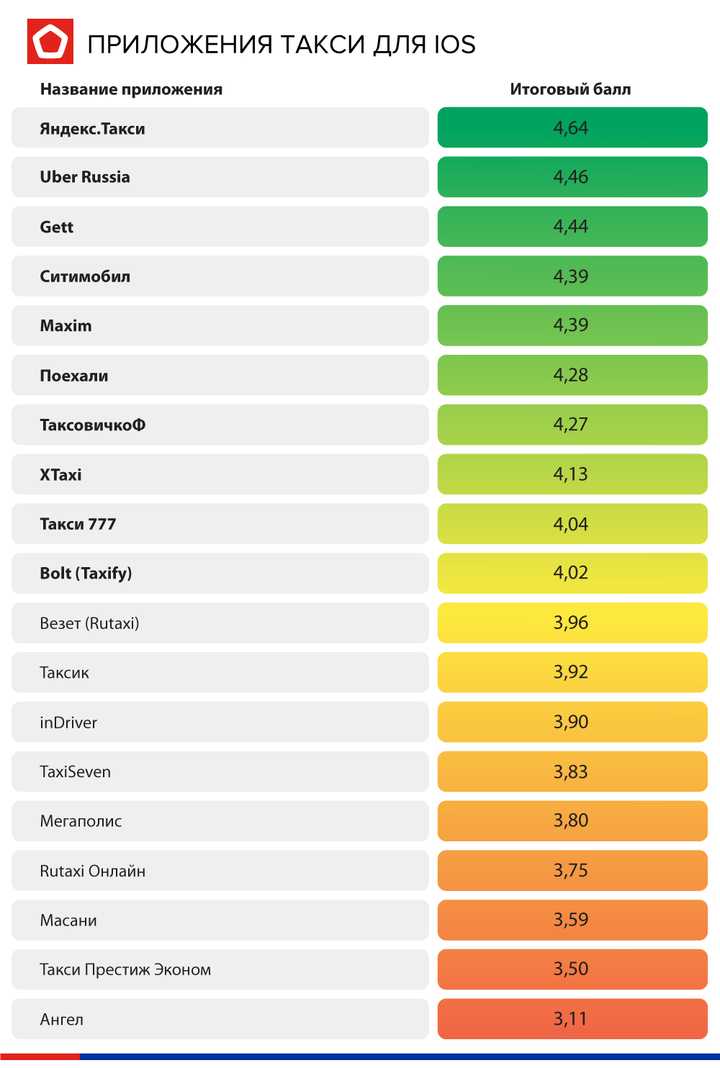The width and height of the screenshot is (720, 1068).
Task: Click the XTaxi app name
Action: point(61,475)
